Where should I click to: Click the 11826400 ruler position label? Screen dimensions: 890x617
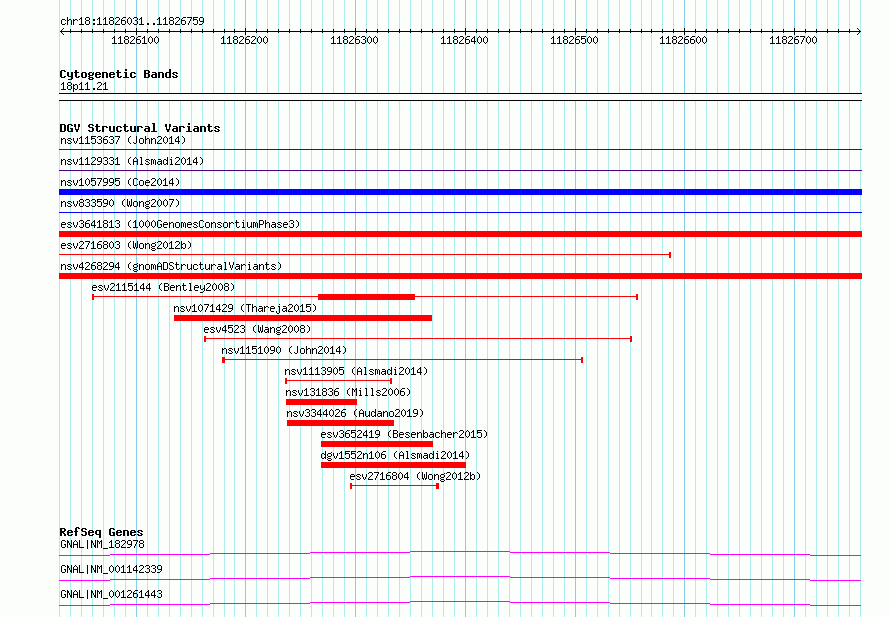click(x=464, y=40)
